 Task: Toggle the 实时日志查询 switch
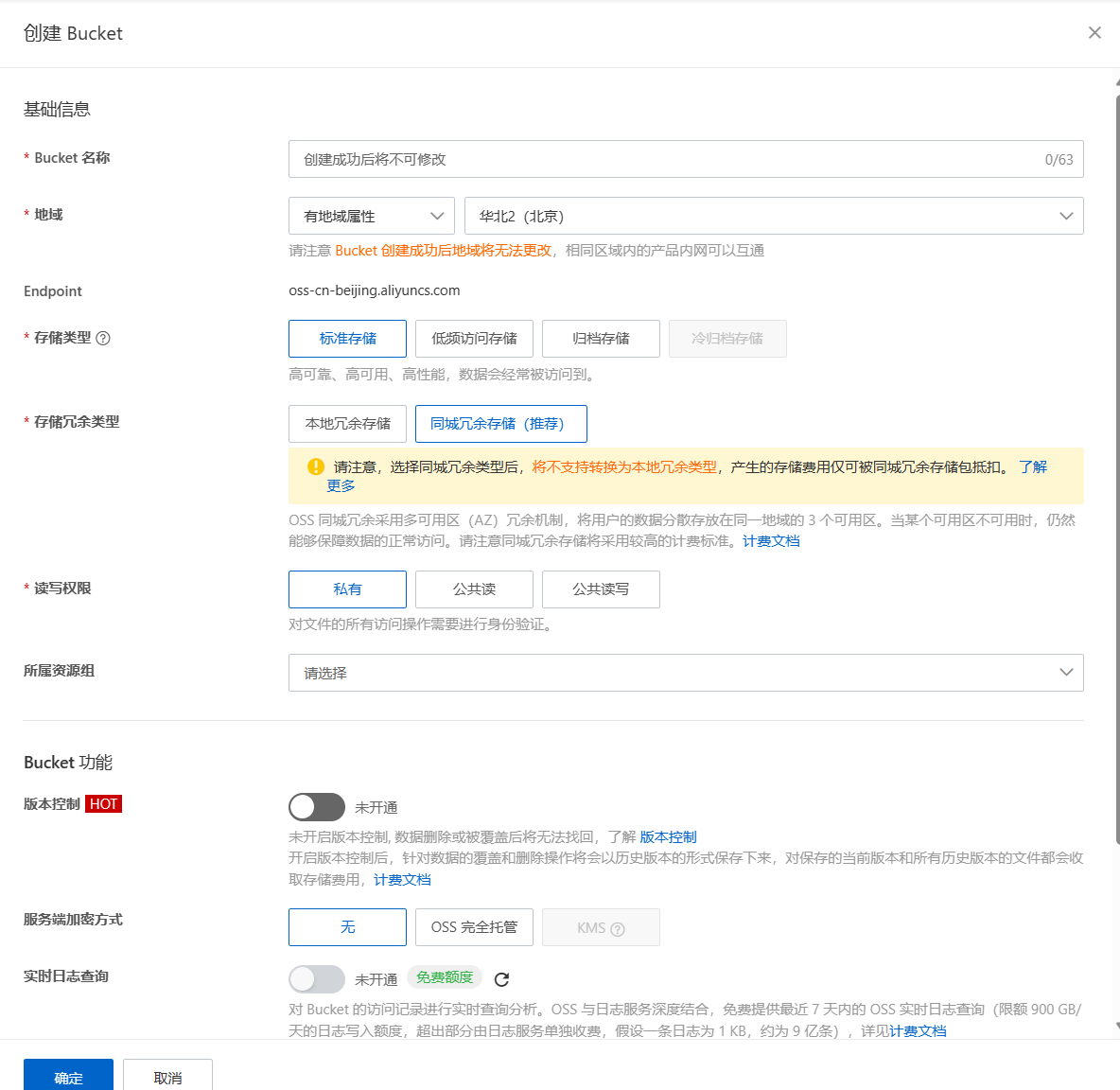coord(317,978)
